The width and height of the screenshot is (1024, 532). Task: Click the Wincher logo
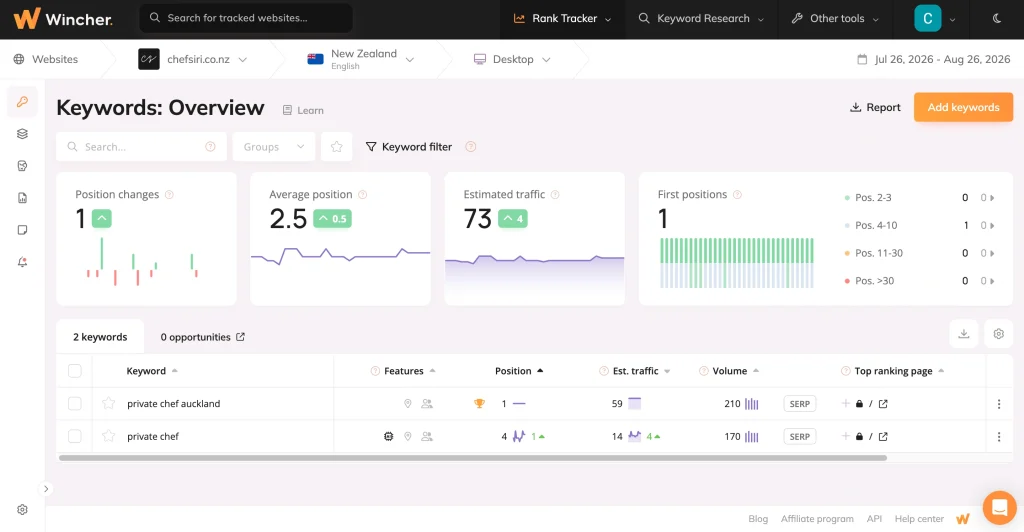(63, 18)
